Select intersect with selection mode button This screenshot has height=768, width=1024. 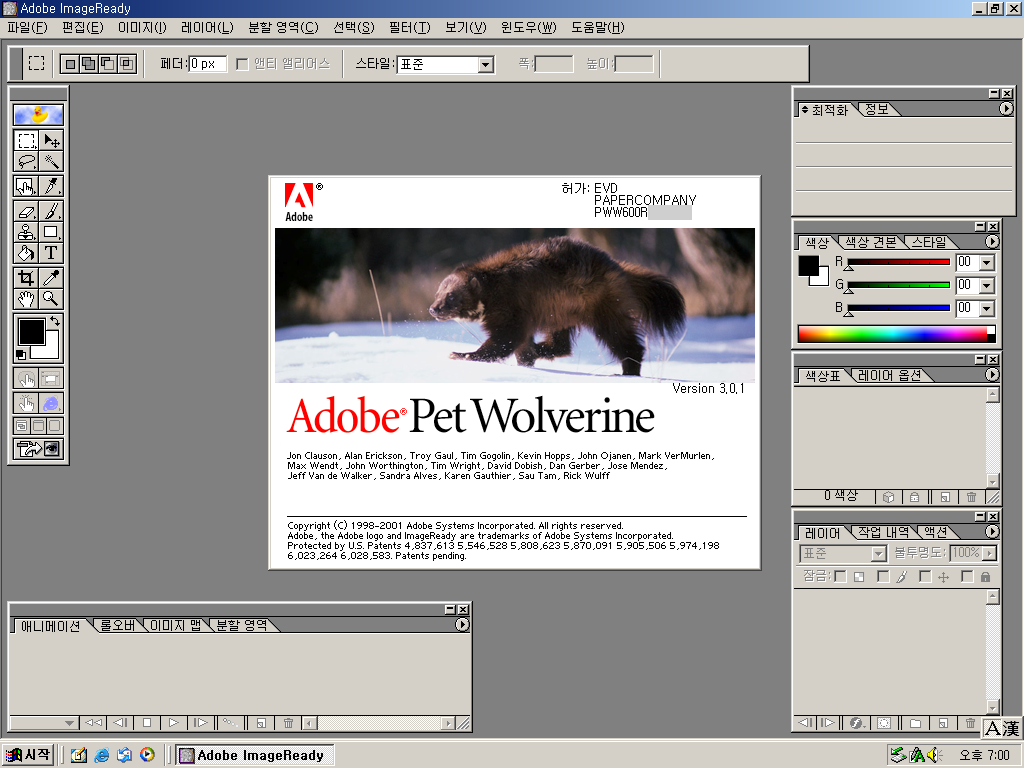[x=127, y=63]
